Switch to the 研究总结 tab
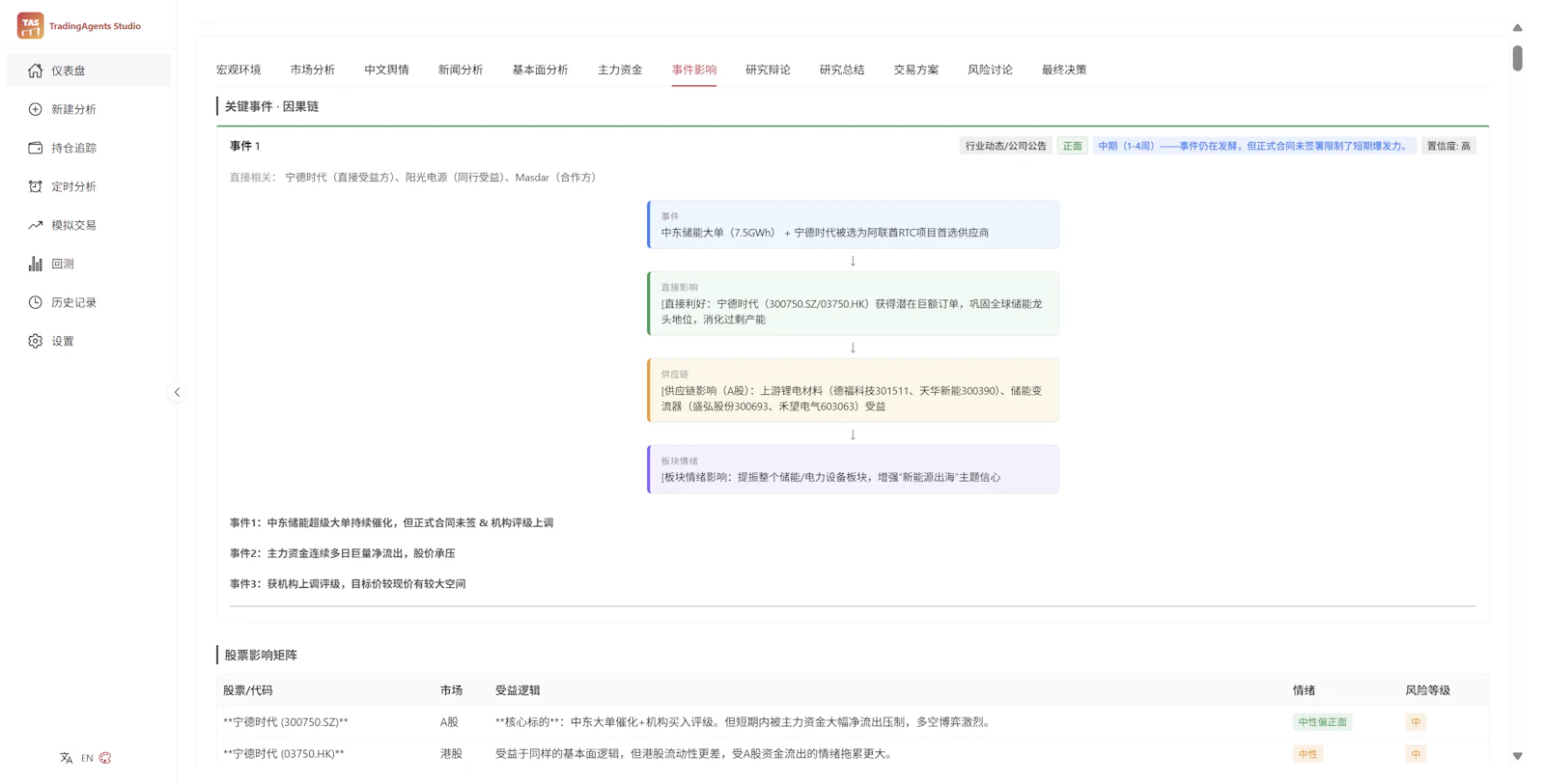The width and height of the screenshot is (1545, 784). tap(842, 70)
